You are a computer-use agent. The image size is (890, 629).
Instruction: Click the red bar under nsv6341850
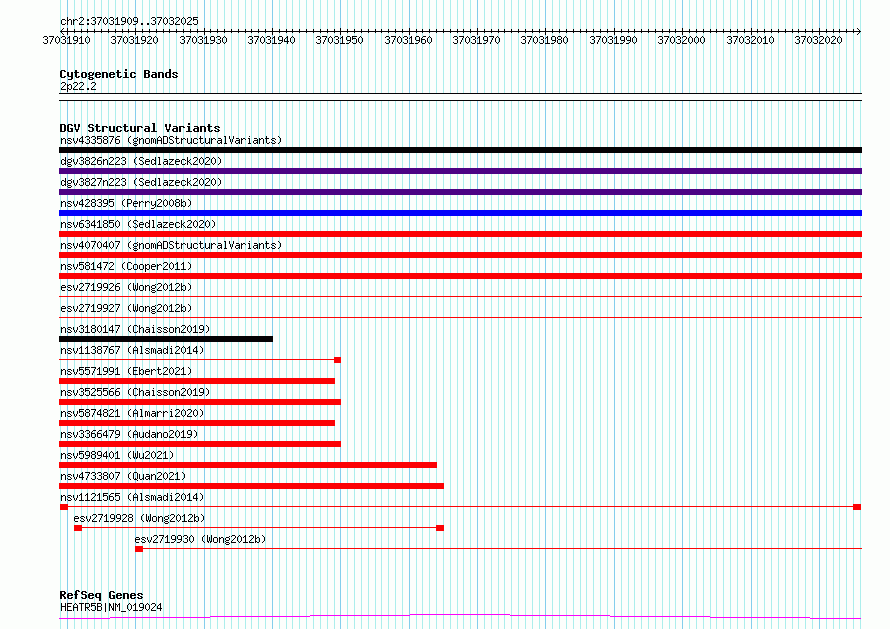coord(460,234)
